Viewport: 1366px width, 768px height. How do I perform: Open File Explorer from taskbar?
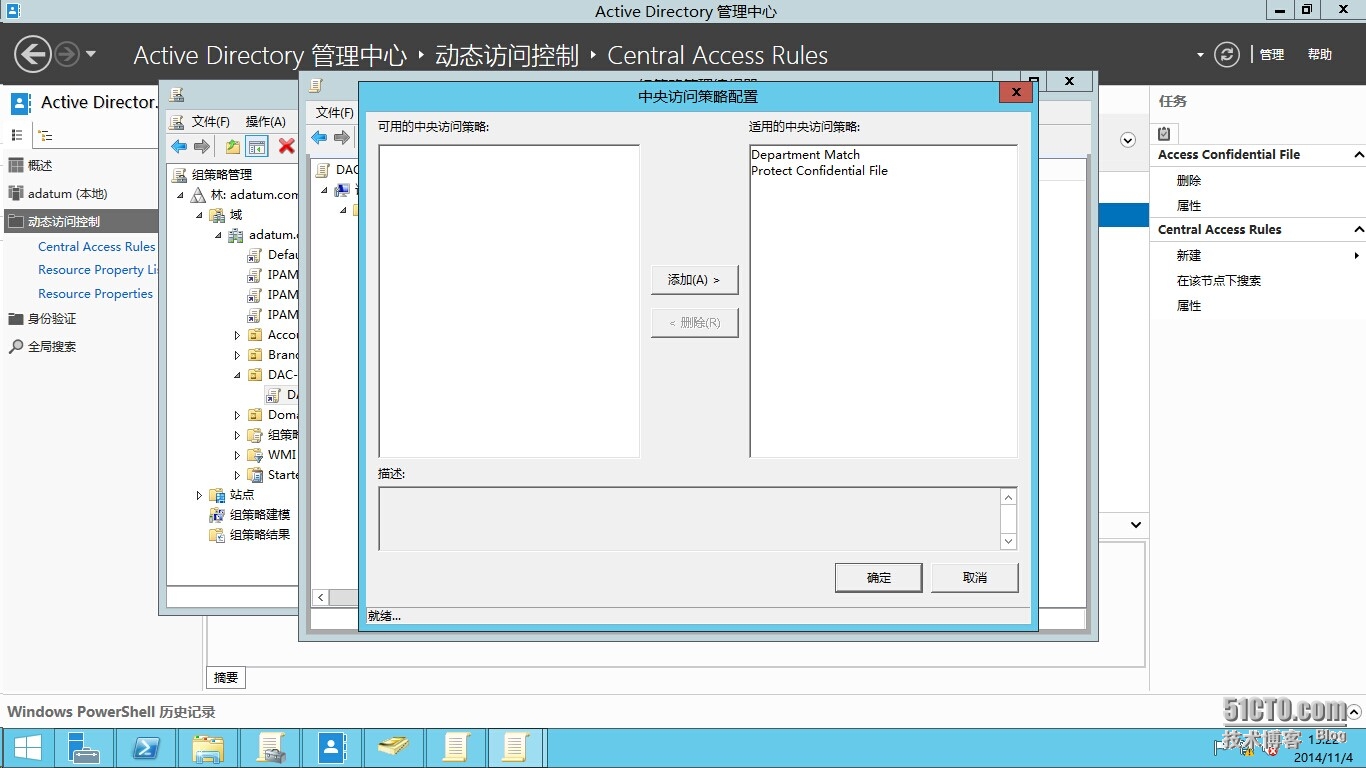[208, 748]
